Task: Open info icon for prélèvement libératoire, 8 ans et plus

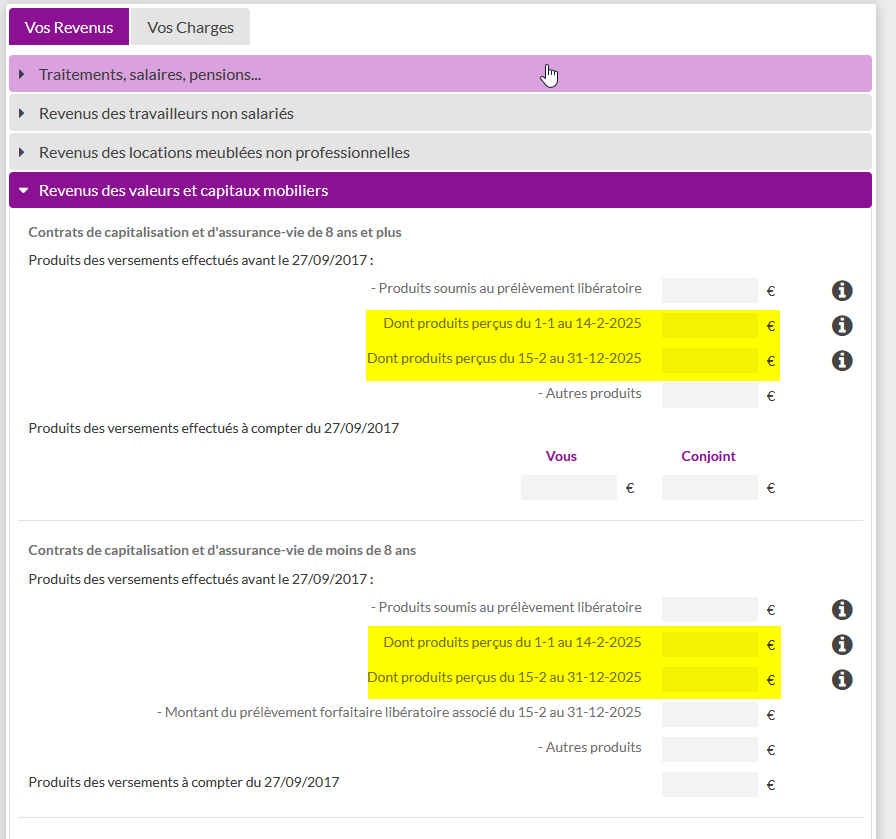Action: [842, 291]
